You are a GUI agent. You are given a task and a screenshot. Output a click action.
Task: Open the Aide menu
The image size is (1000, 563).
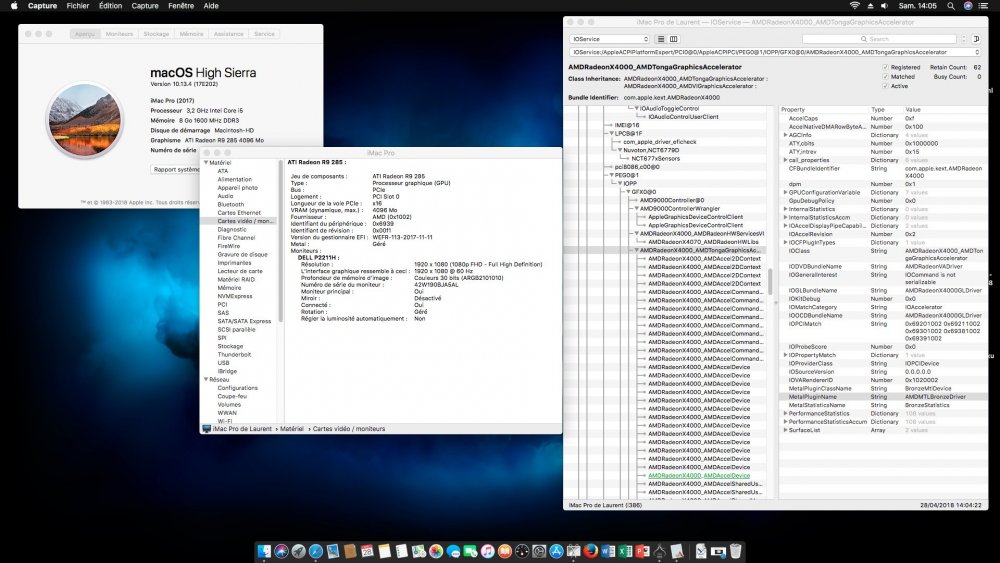pos(211,6)
